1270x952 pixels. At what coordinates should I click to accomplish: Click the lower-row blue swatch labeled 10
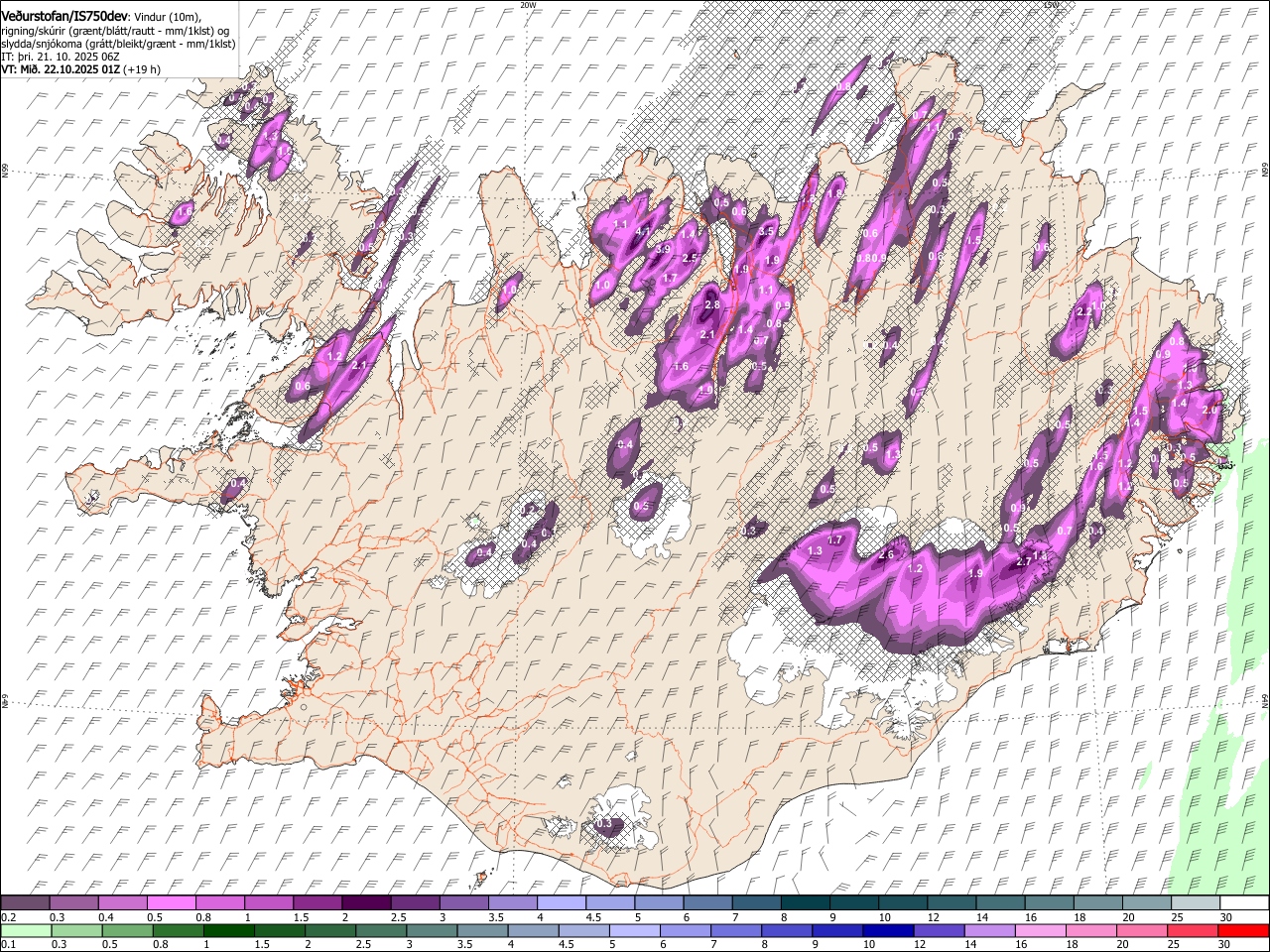887,931
